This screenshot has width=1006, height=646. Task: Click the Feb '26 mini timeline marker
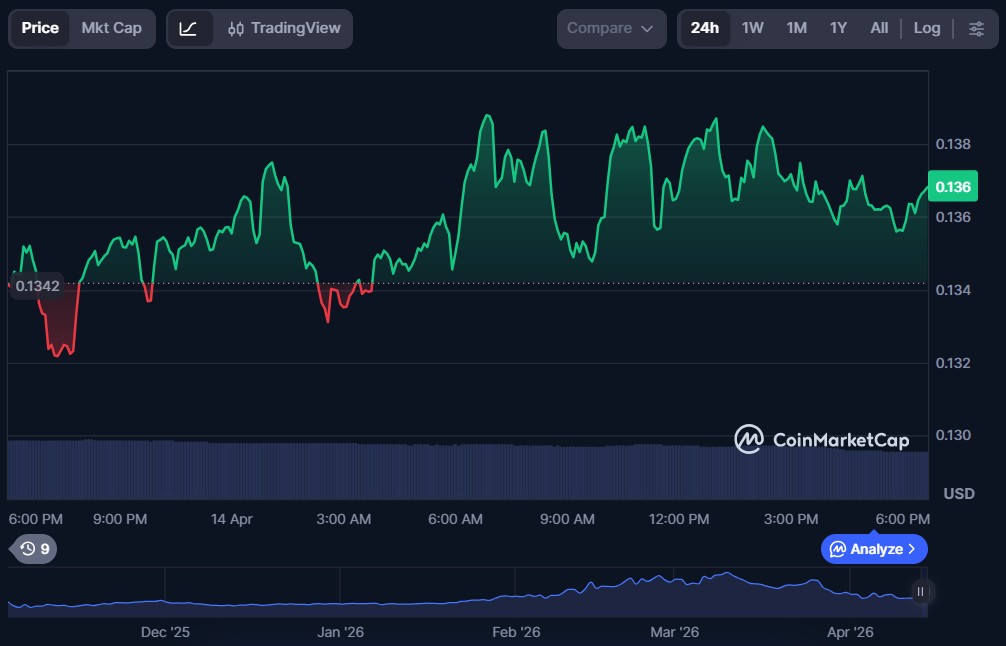coord(516,632)
